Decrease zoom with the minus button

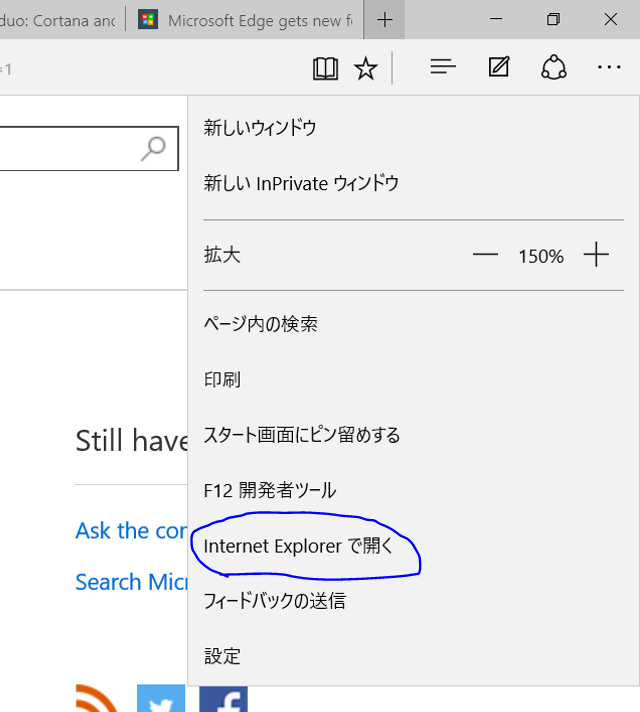tap(485, 255)
